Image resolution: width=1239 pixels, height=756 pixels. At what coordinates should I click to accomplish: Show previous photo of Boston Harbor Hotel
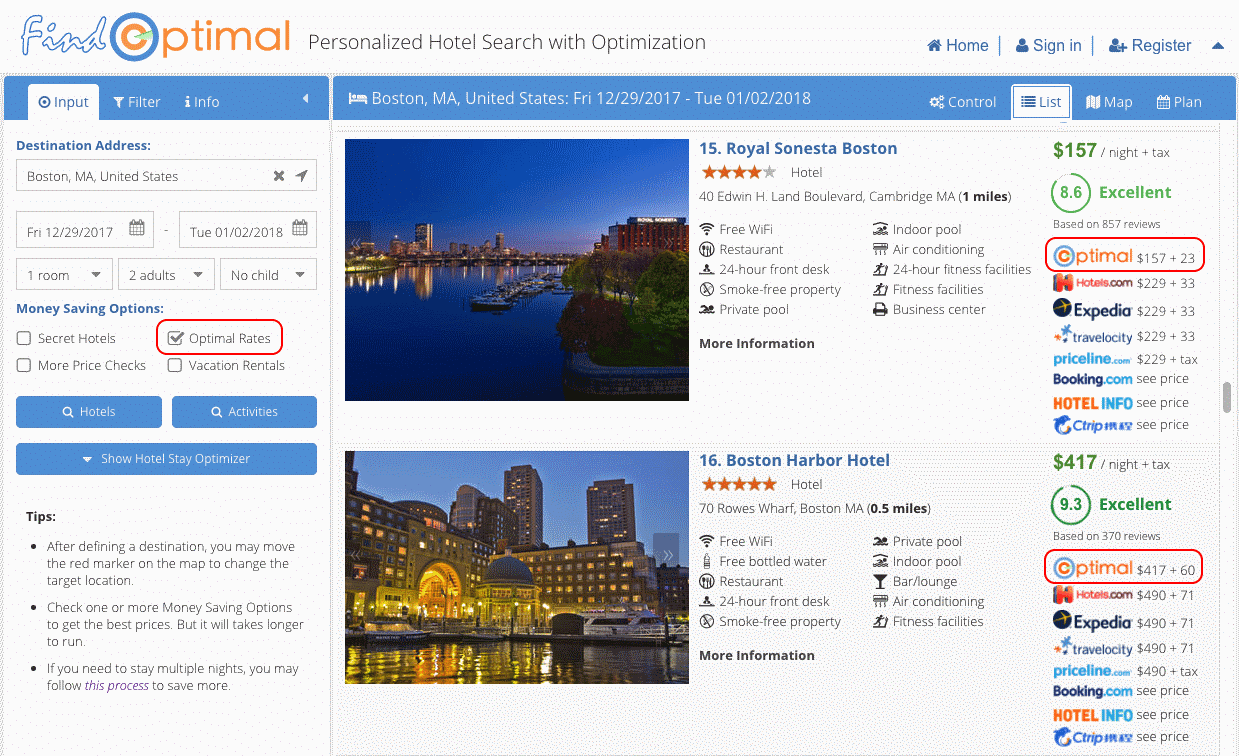[354, 553]
